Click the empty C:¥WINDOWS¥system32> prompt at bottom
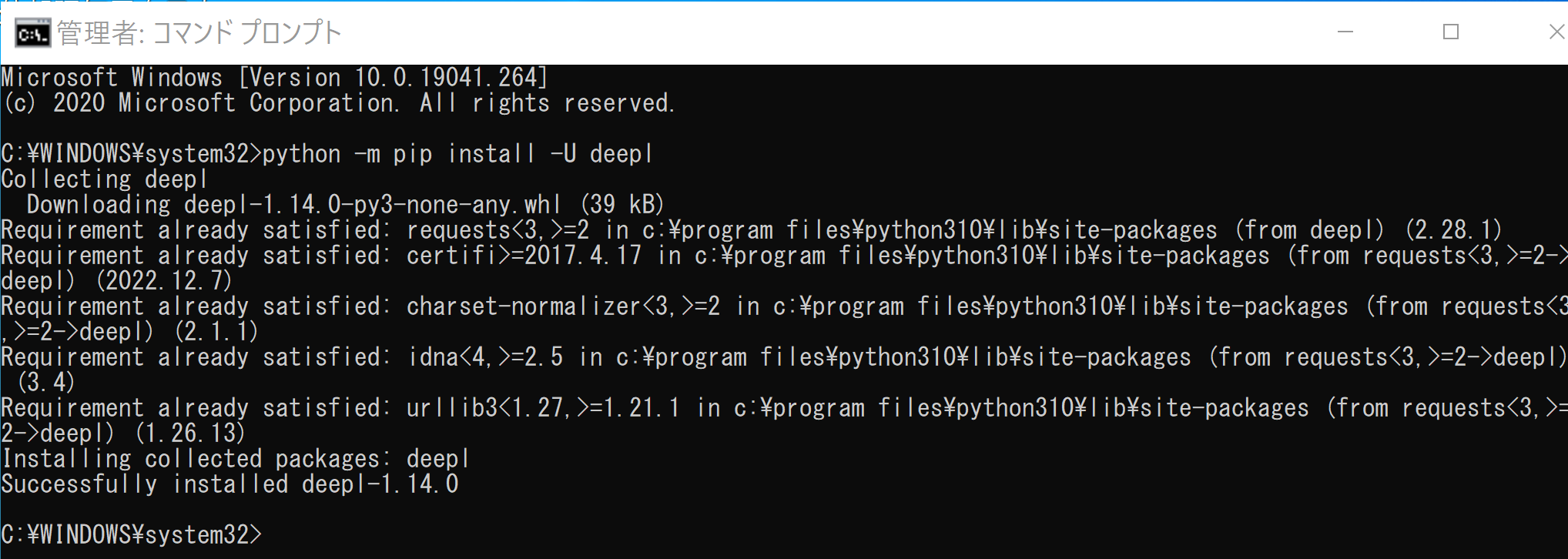The width and height of the screenshot is (1568, 559). (x=131, y=534)
